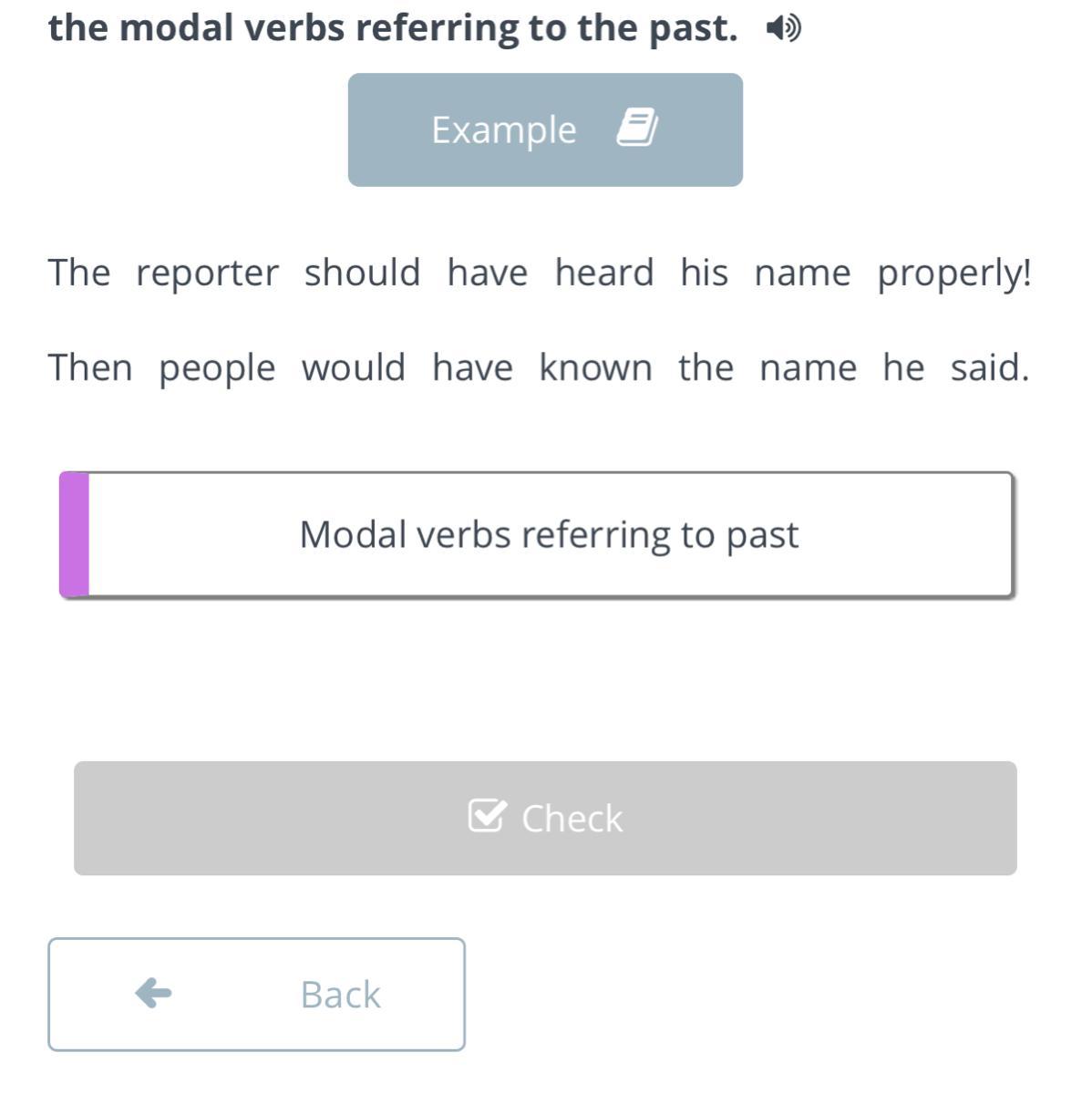Submit the answer with Check button
The height and width of the screenshot is (1094, 1092).
(545, 818)
